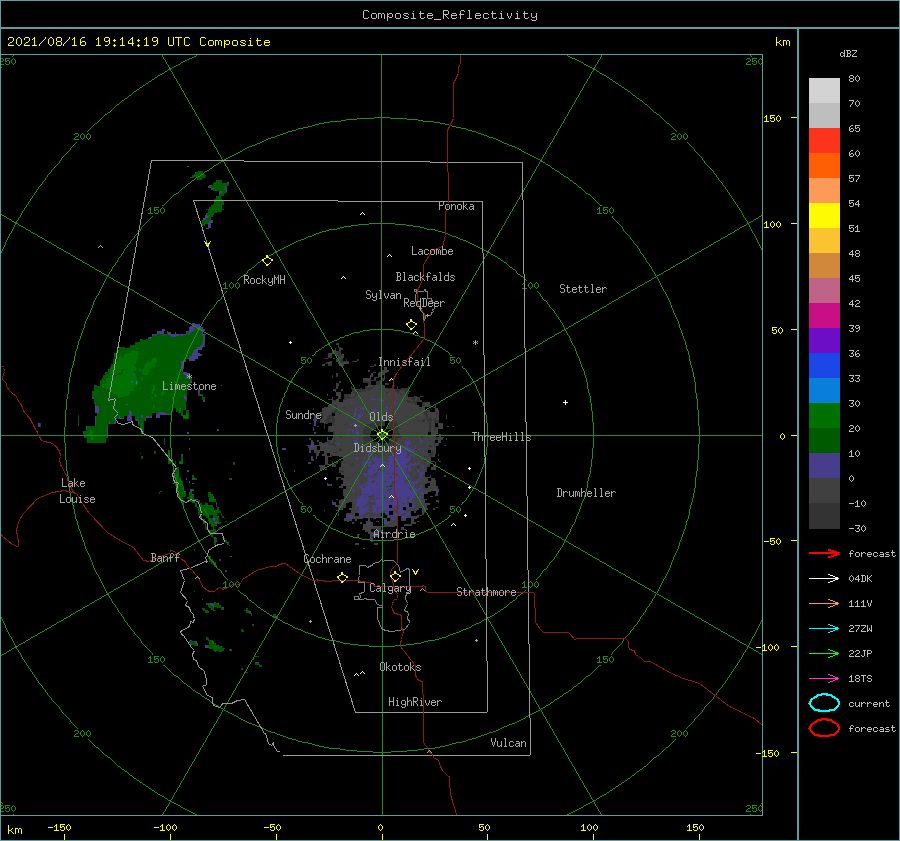Click the cyan 'current' ellipse icon
Screen dimensions: 900x841
point(824,703)
